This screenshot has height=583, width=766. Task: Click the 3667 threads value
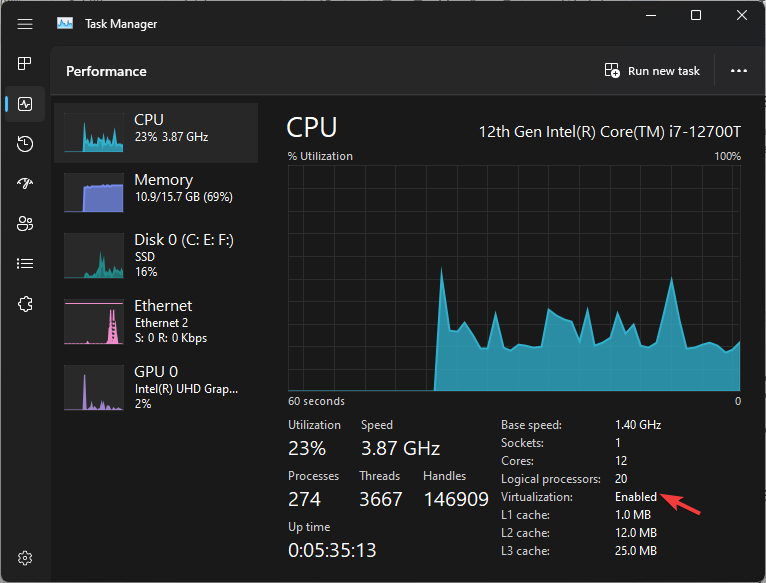pos(381,499)
